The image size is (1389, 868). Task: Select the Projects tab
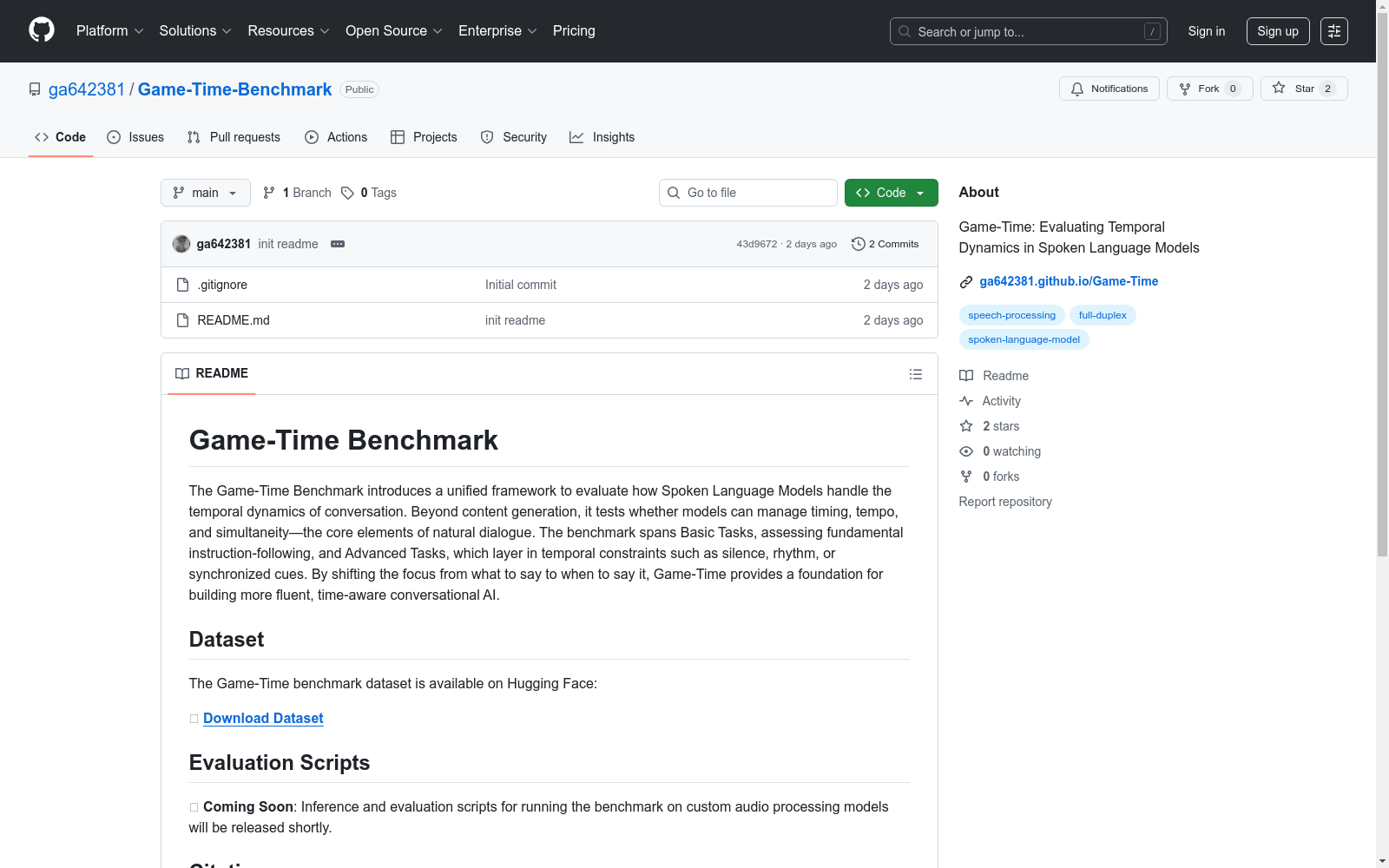click(424, 137)
